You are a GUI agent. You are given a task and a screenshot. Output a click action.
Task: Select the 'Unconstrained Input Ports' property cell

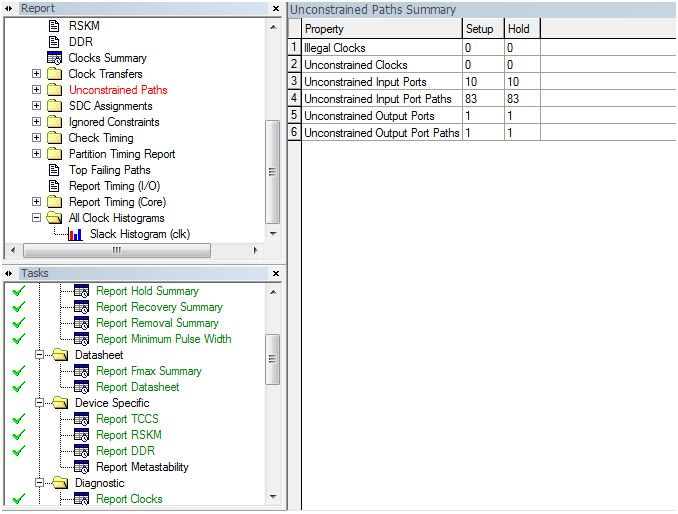click(382, 82)
